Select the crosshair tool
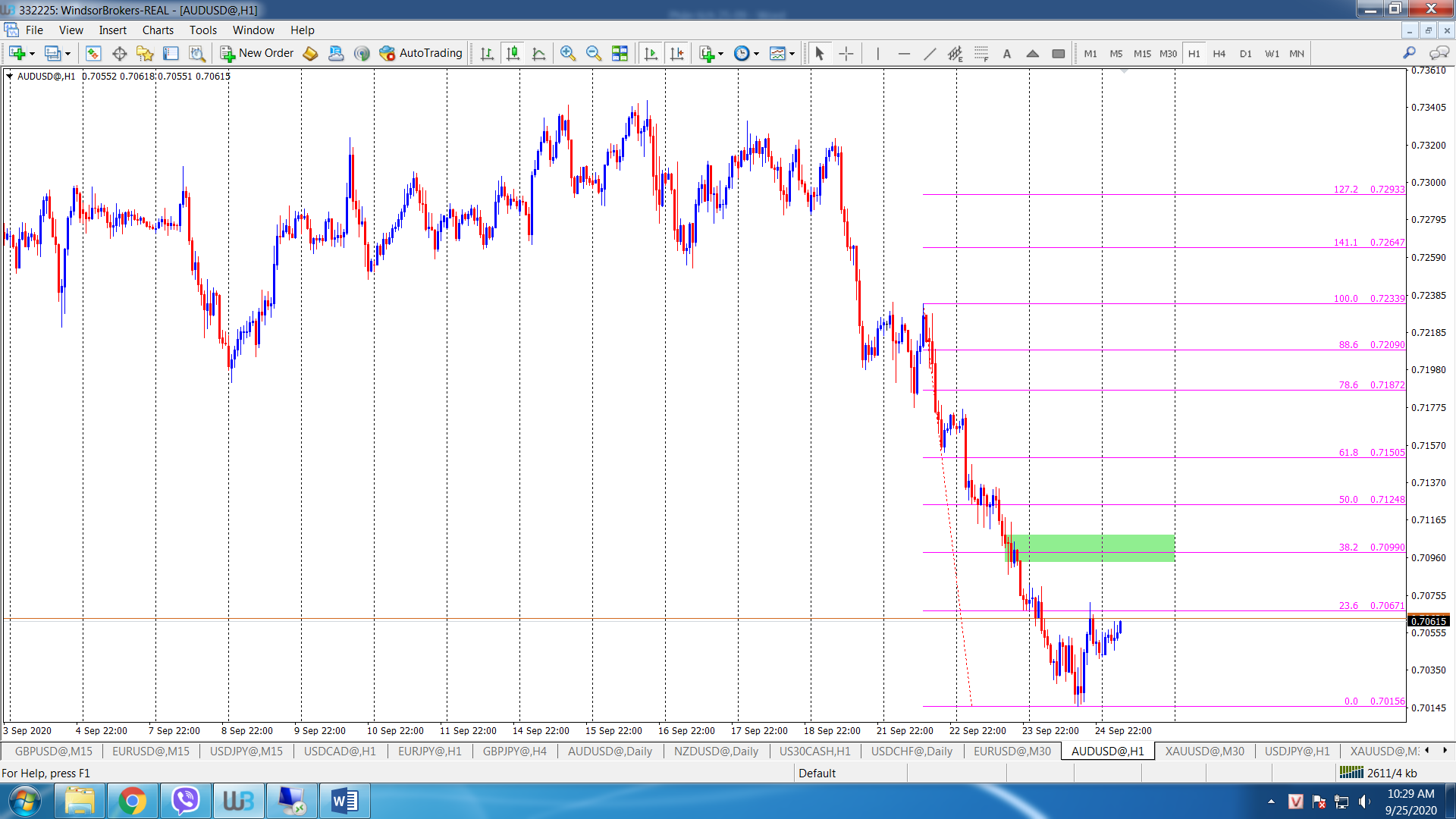The width and height of the screenshot is (1456, 819). pyautogui.click(x=846, y=53)
